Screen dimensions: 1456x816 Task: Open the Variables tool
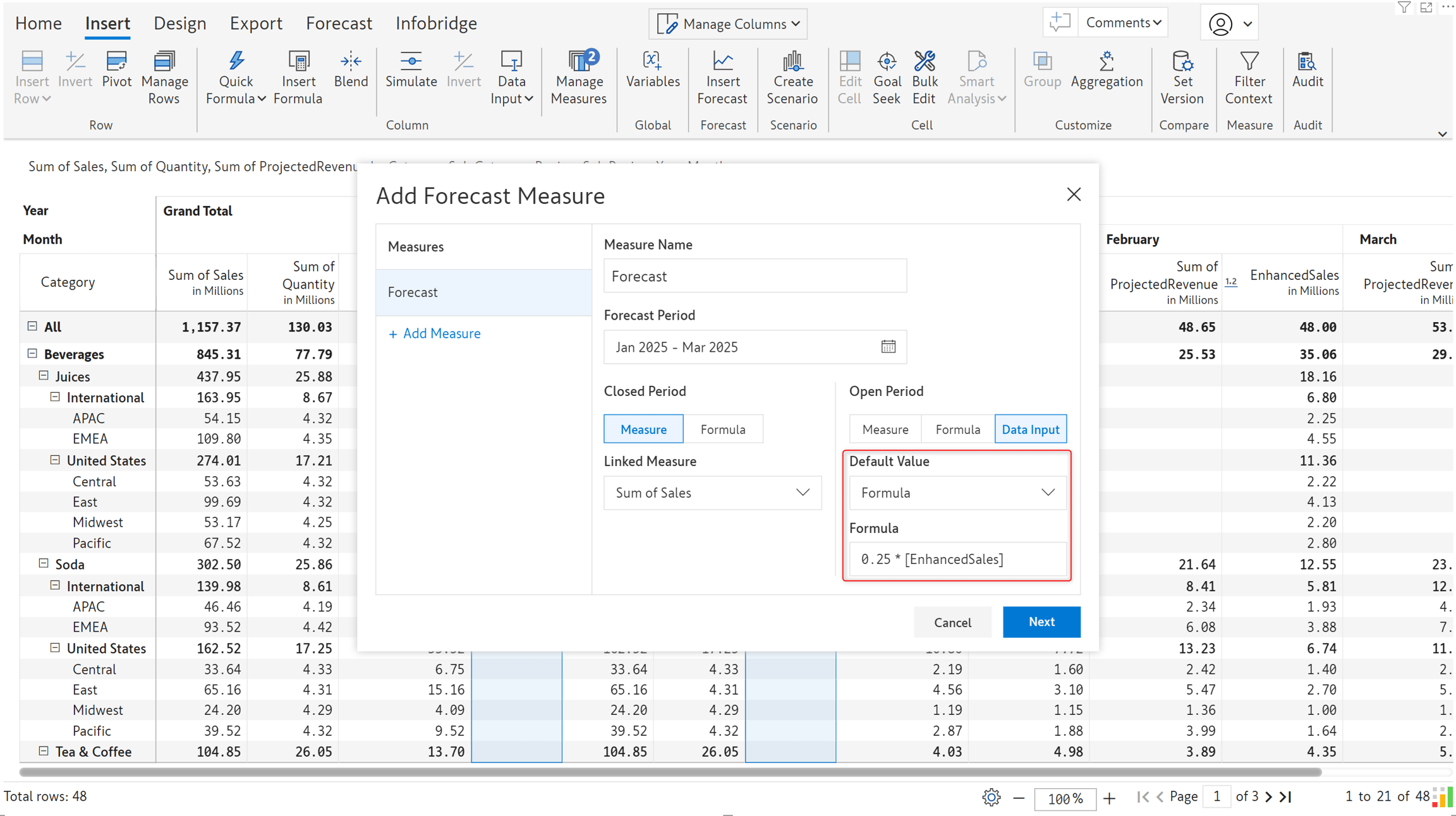(x=653, y=69)
